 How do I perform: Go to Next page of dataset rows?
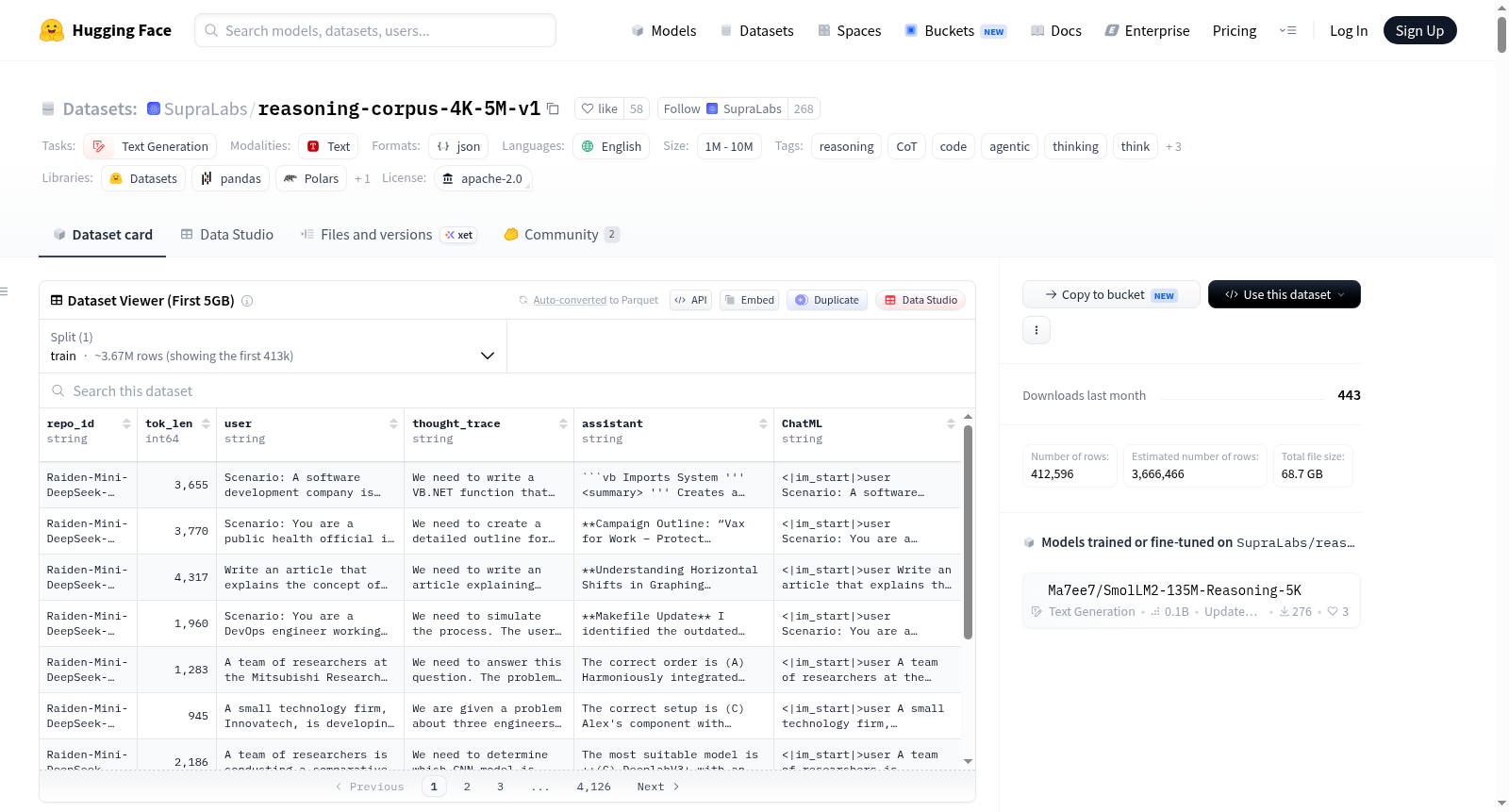click(657, 787)
